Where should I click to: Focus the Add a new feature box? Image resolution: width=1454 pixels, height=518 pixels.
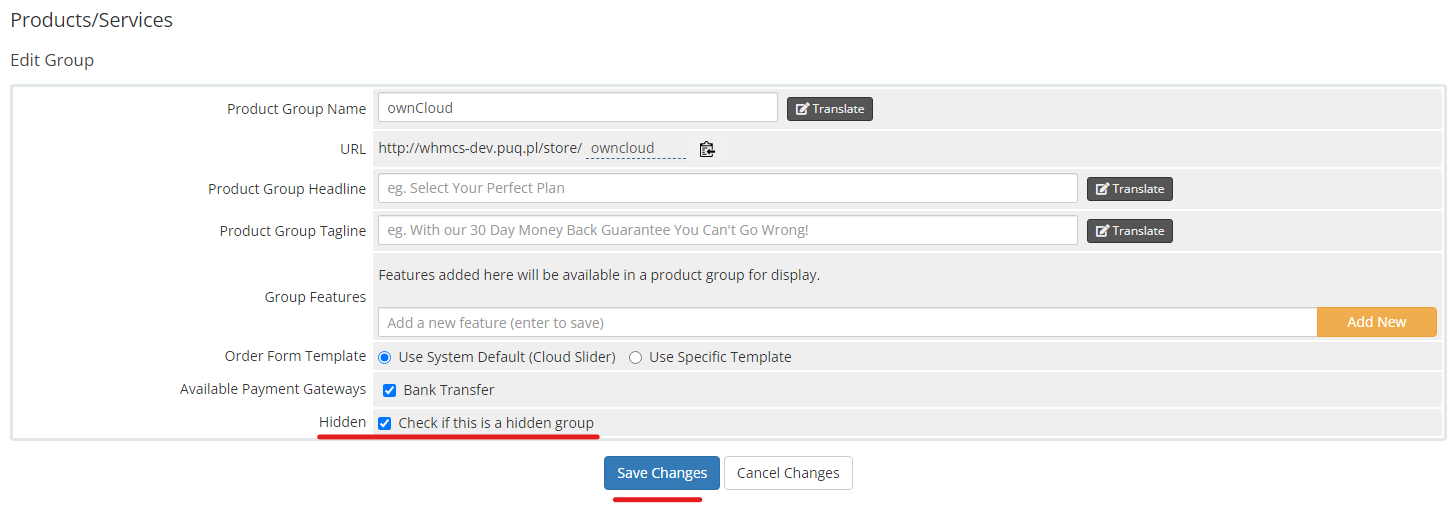click(x=848, y=322)
